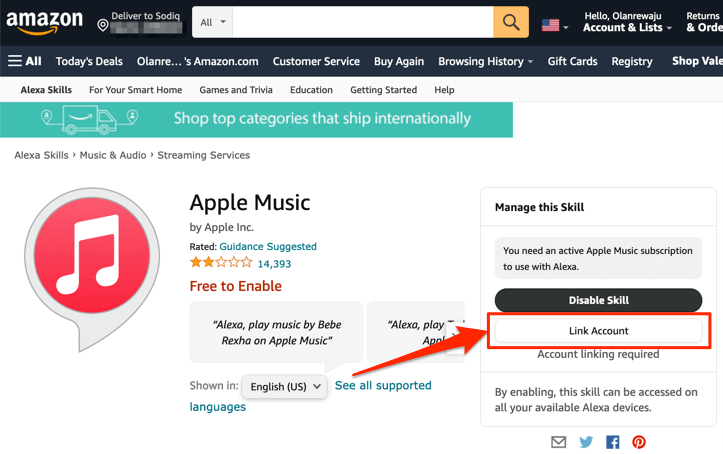Viewport: 723px width, 454px height.
Task: Click the Link Account button
Action: point(598,330)
